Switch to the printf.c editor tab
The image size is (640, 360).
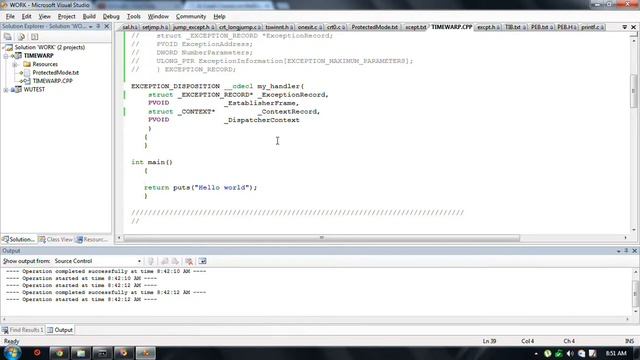coord(592,27)
